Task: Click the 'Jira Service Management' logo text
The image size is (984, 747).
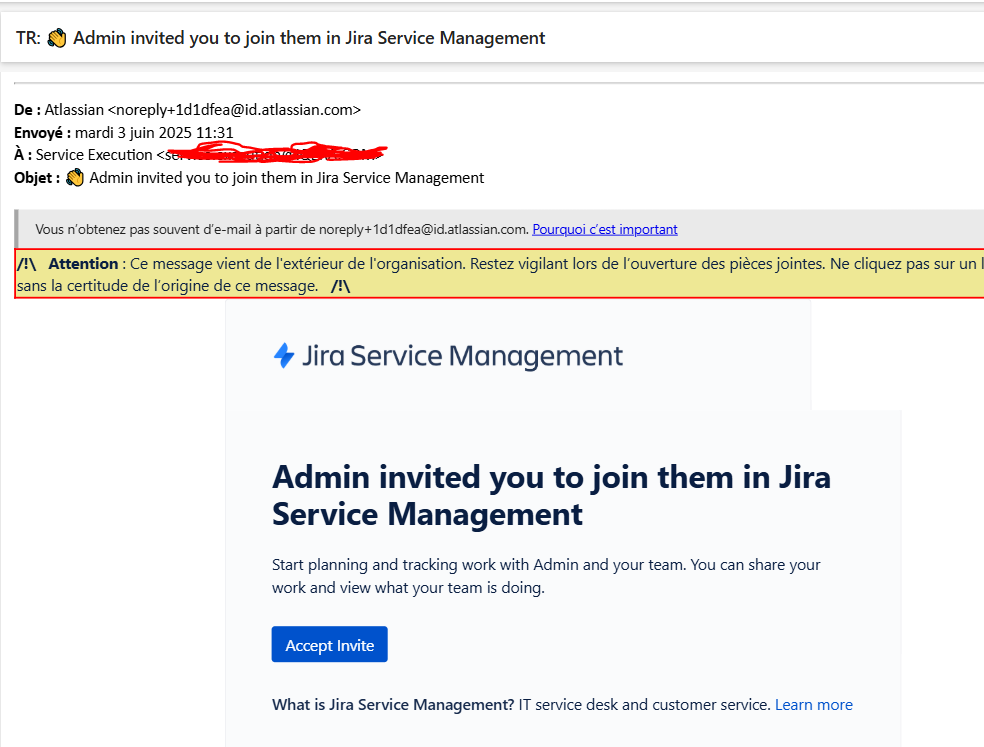Action: coord(463,356)
